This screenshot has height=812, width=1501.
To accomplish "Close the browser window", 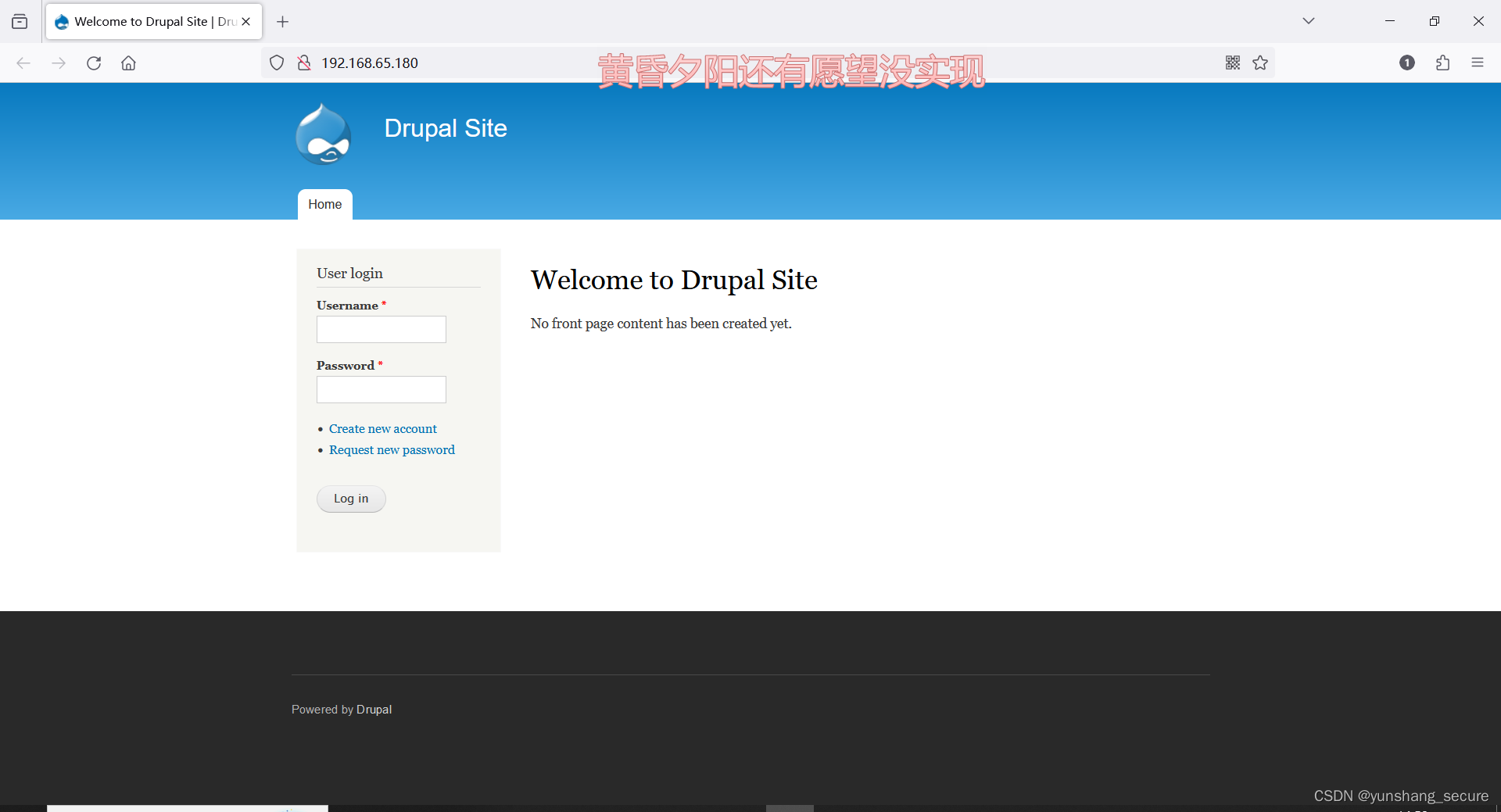I will click(1478, 21).
